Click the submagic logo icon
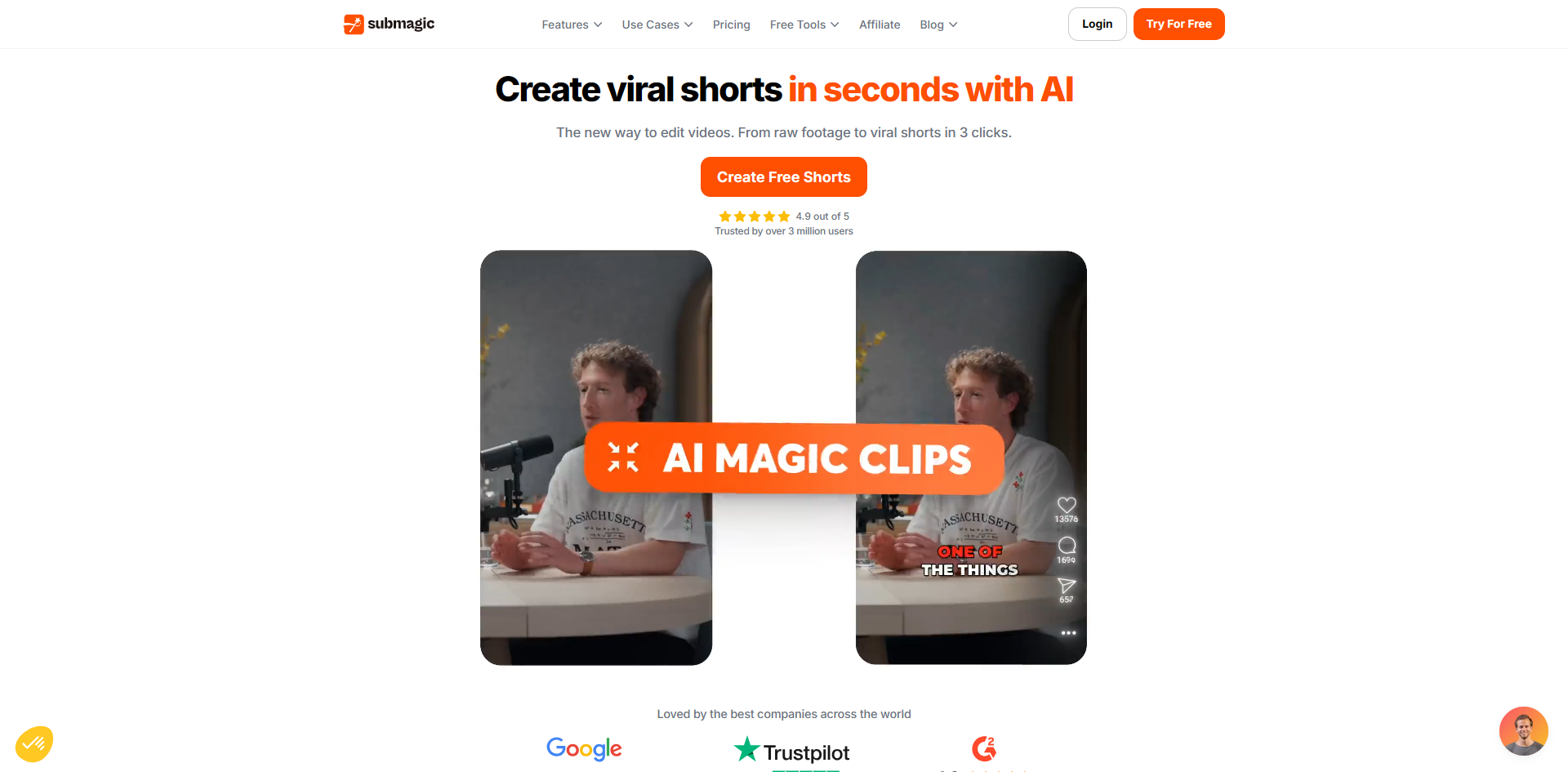This screenshot has width=1568, height=772. point(353,25)
